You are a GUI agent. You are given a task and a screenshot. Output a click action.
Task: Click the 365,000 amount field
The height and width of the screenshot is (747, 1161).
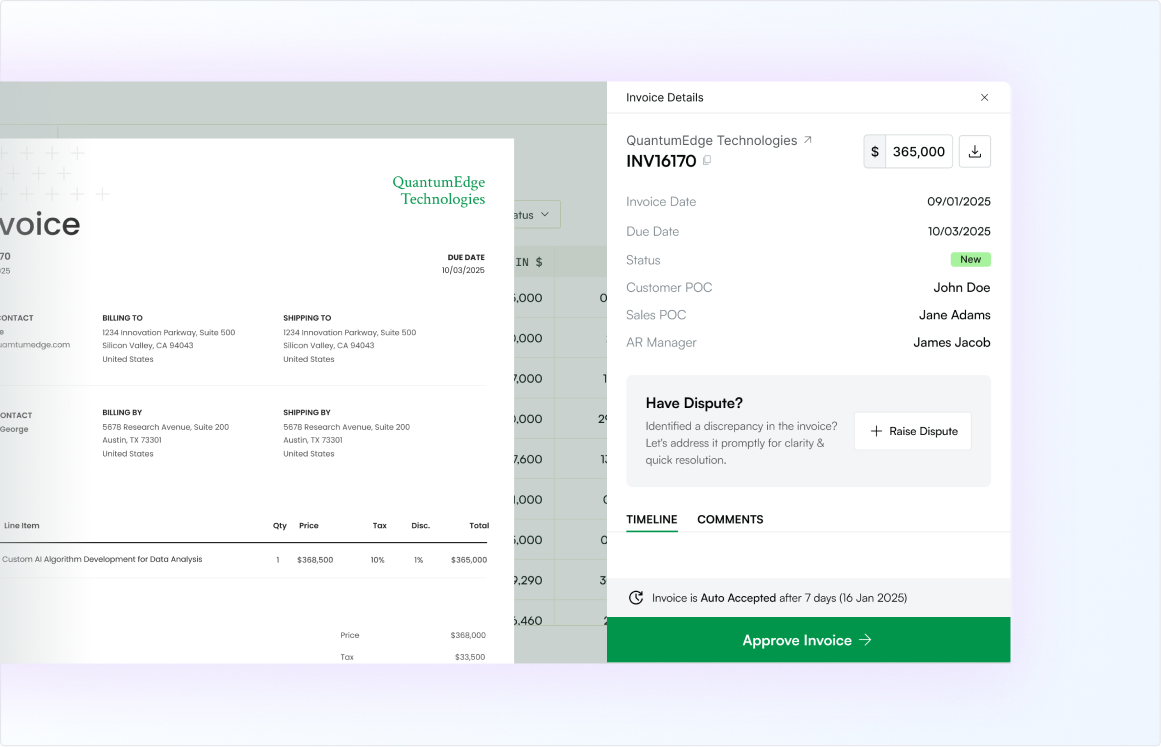pos(919,151)
